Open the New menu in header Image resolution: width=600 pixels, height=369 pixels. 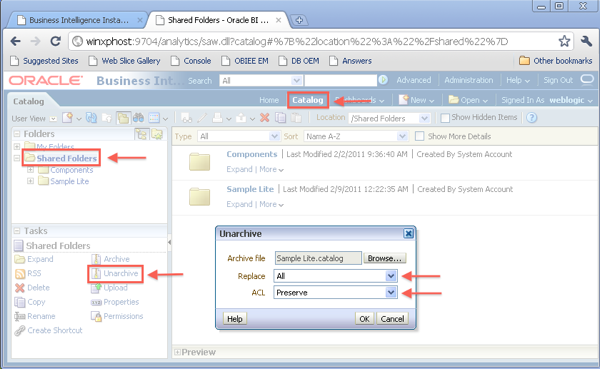[417, 100]
